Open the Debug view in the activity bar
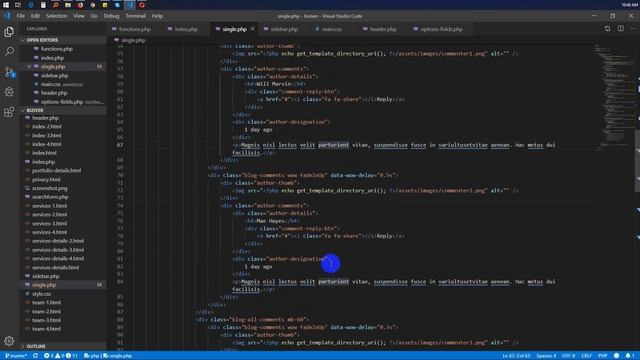 pyautogui.click(x=9, y=92)
